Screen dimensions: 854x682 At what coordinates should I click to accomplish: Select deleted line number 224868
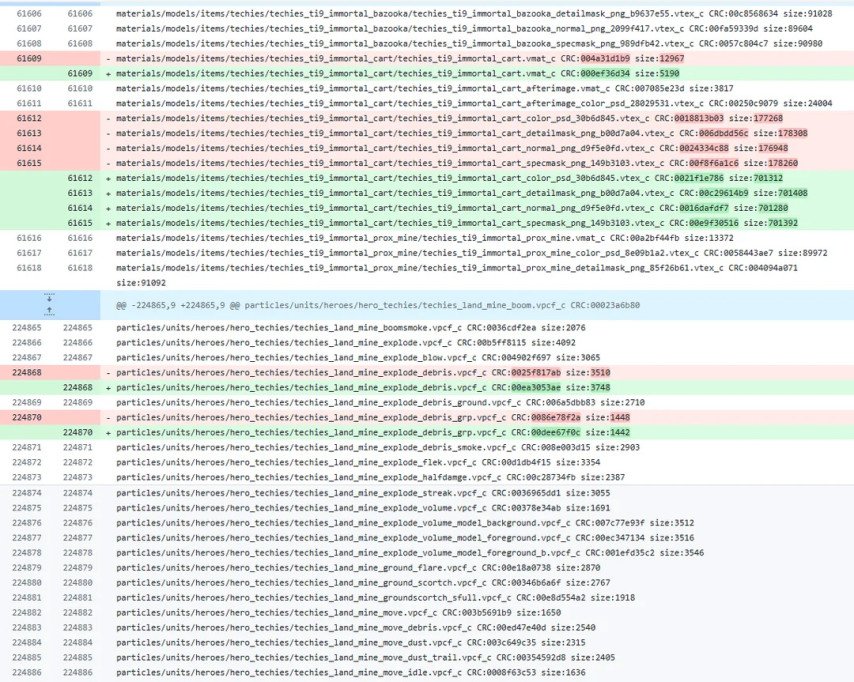click(28, 371)
